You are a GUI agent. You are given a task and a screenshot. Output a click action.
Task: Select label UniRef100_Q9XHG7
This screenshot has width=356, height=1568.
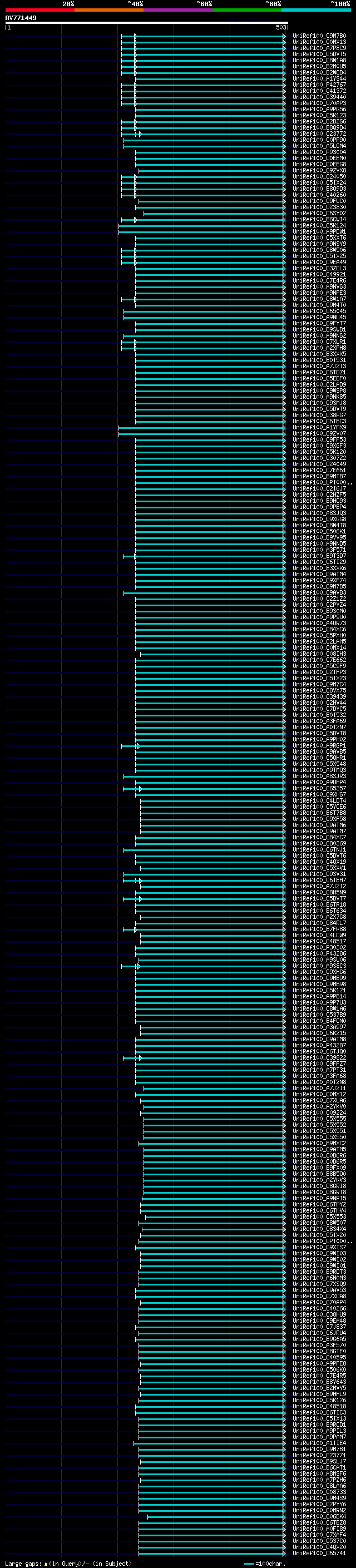click(319, 794)
